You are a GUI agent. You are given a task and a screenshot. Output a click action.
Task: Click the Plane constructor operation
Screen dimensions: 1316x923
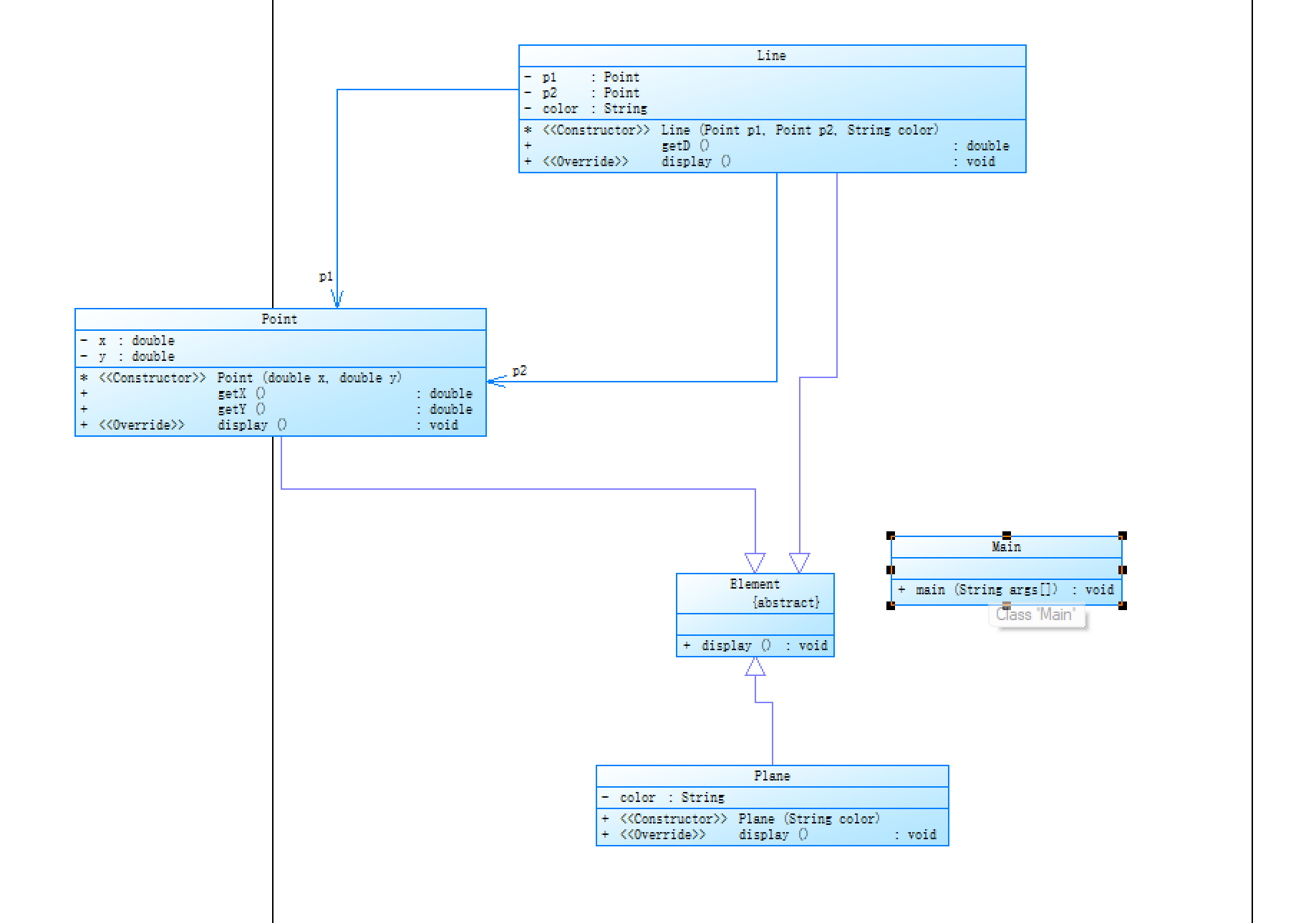741,819
